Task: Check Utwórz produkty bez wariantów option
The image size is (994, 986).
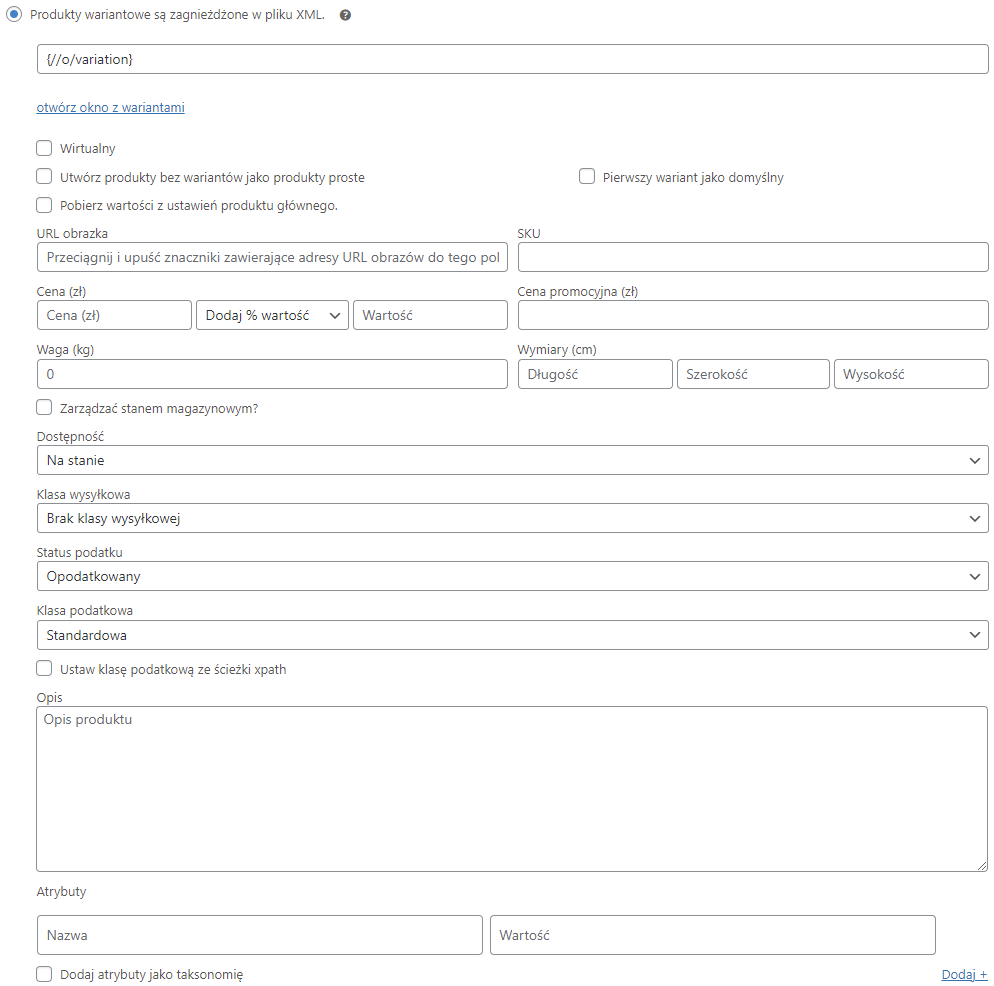Action: 44,176
